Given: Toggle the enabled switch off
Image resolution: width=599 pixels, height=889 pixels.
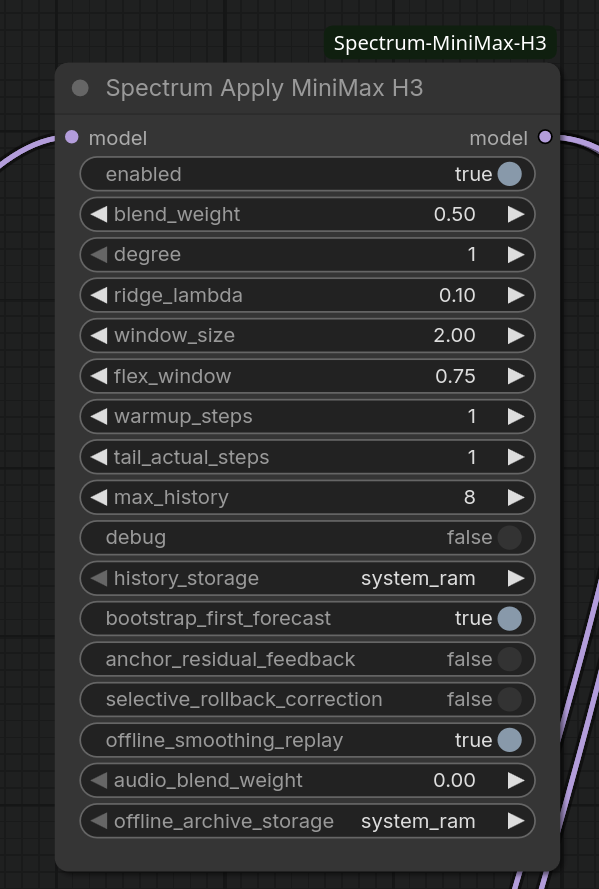Looking at the screenshot, I should pos(509,174).
